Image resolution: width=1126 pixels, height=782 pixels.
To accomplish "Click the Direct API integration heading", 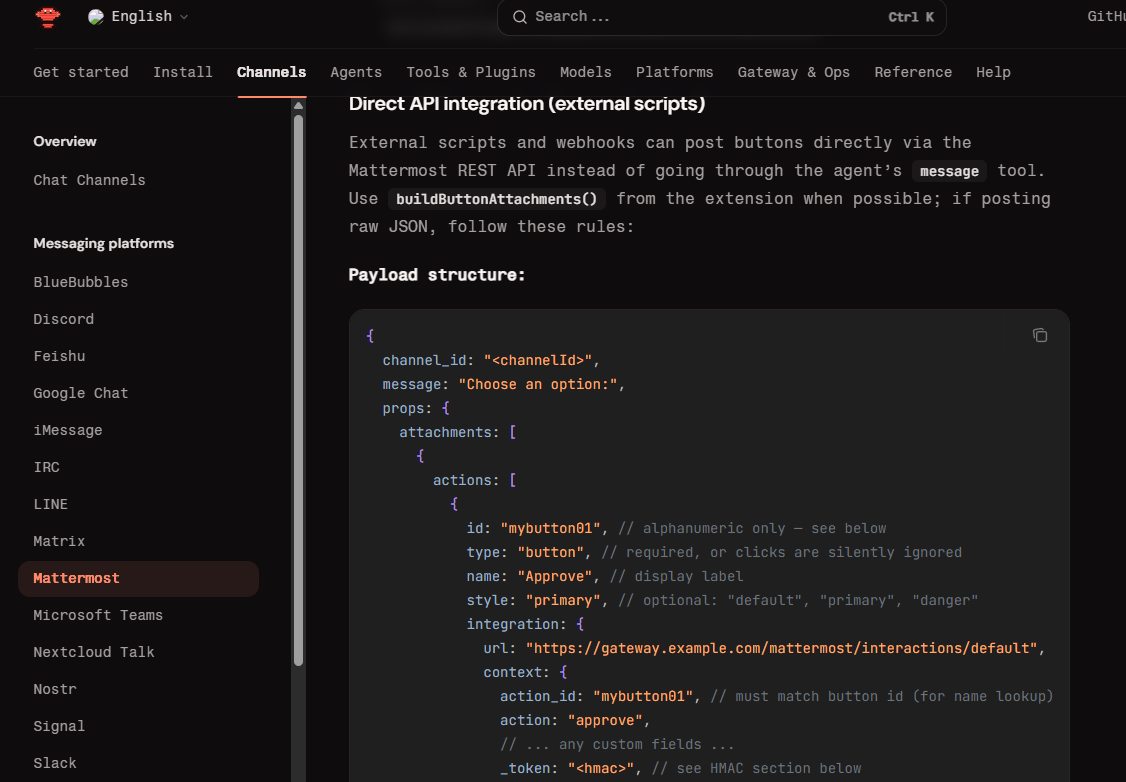I will (x=526, y=104).
